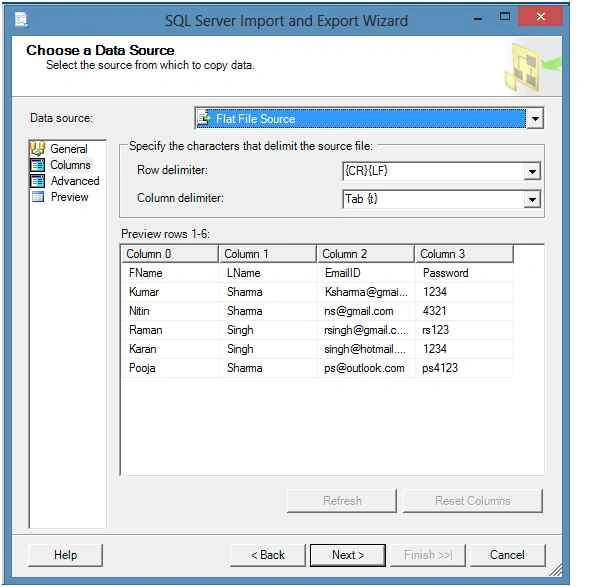The height and width of the screenshot is (587, 596).
Task: Go to the Advanced page
Action: point(75,181)
